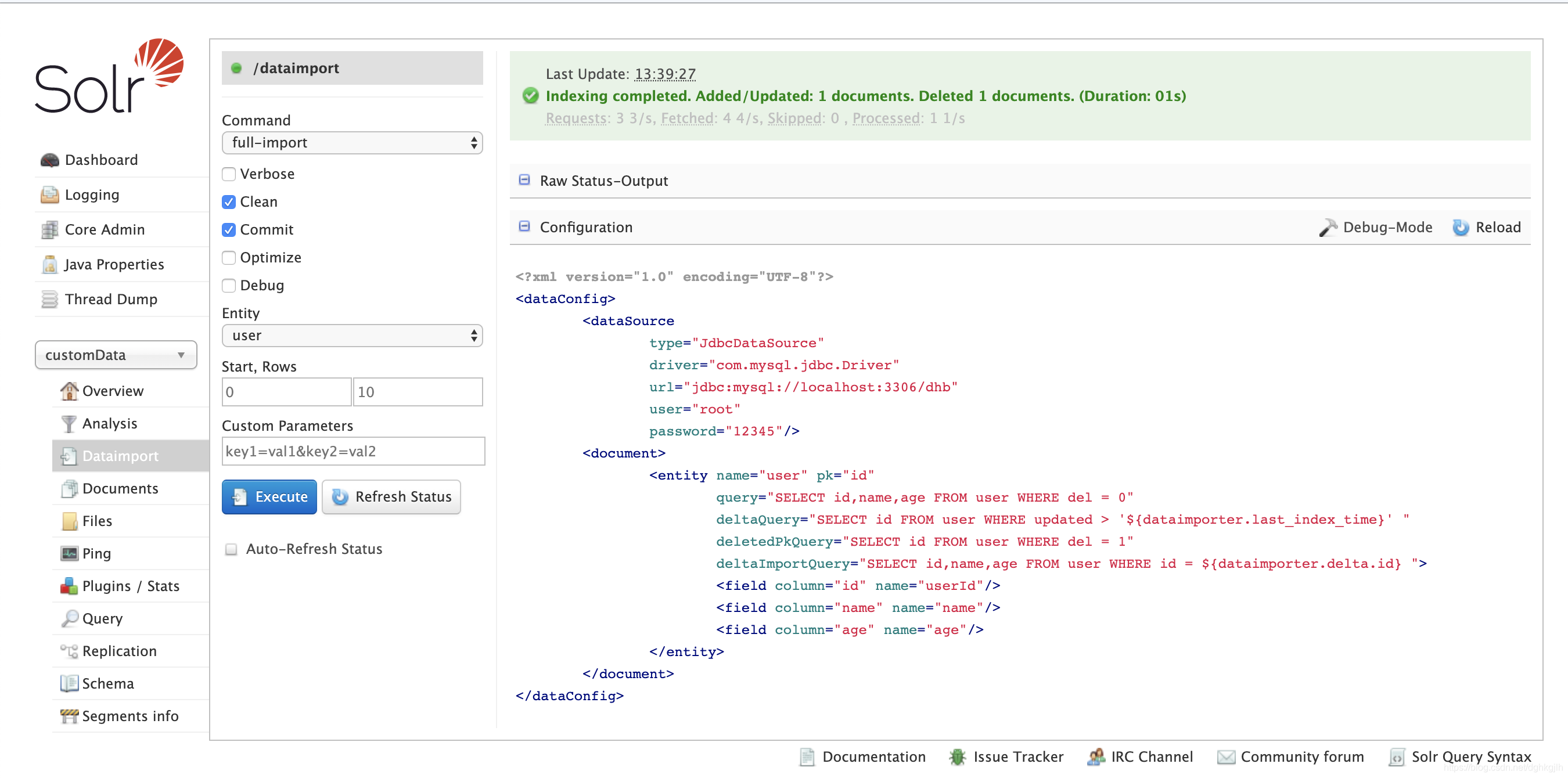Click the Files folder icon

pyautogui.click(x=69, y=521)
